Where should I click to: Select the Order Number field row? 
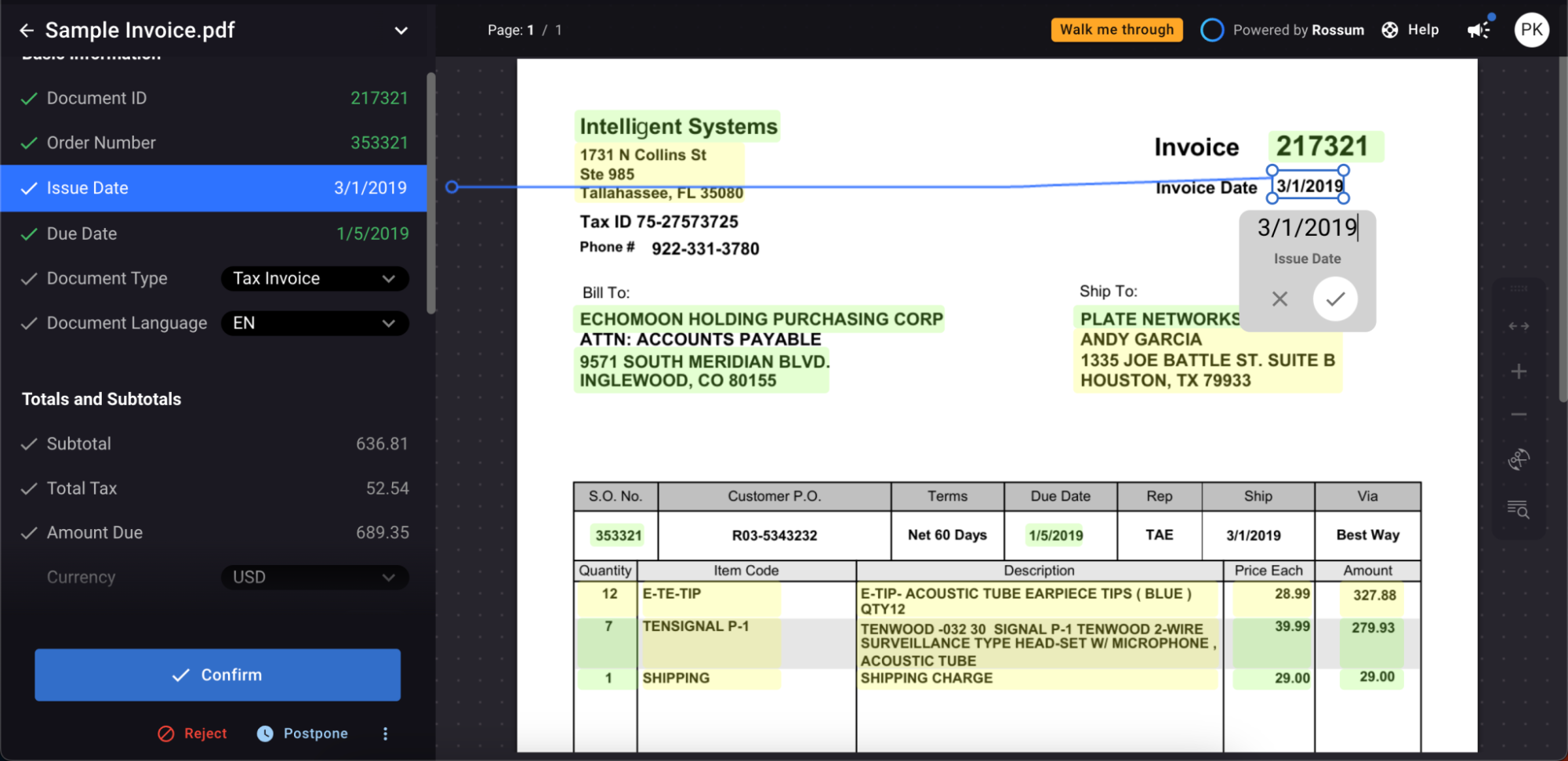point(213,143)
